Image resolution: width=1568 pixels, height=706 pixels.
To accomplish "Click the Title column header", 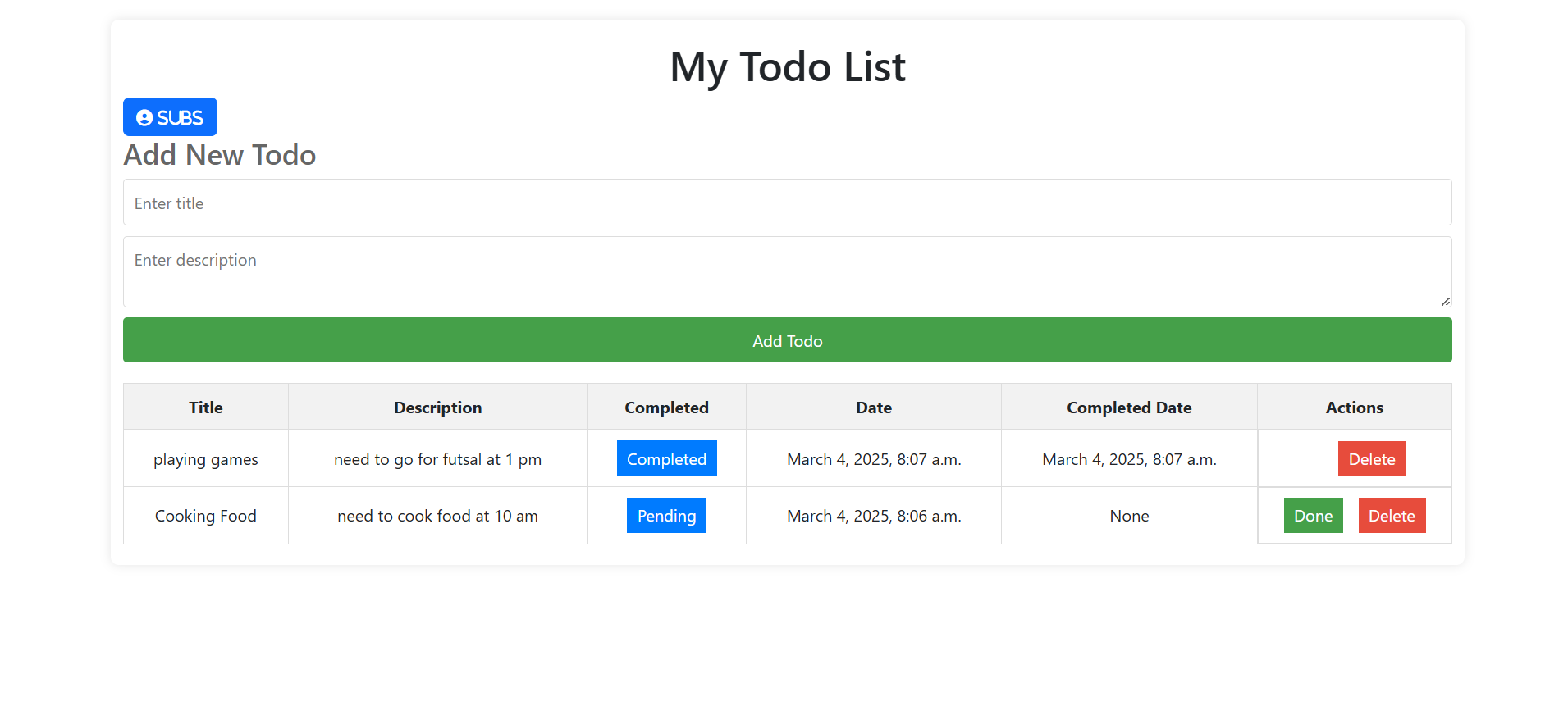I will tap(206, 408).
